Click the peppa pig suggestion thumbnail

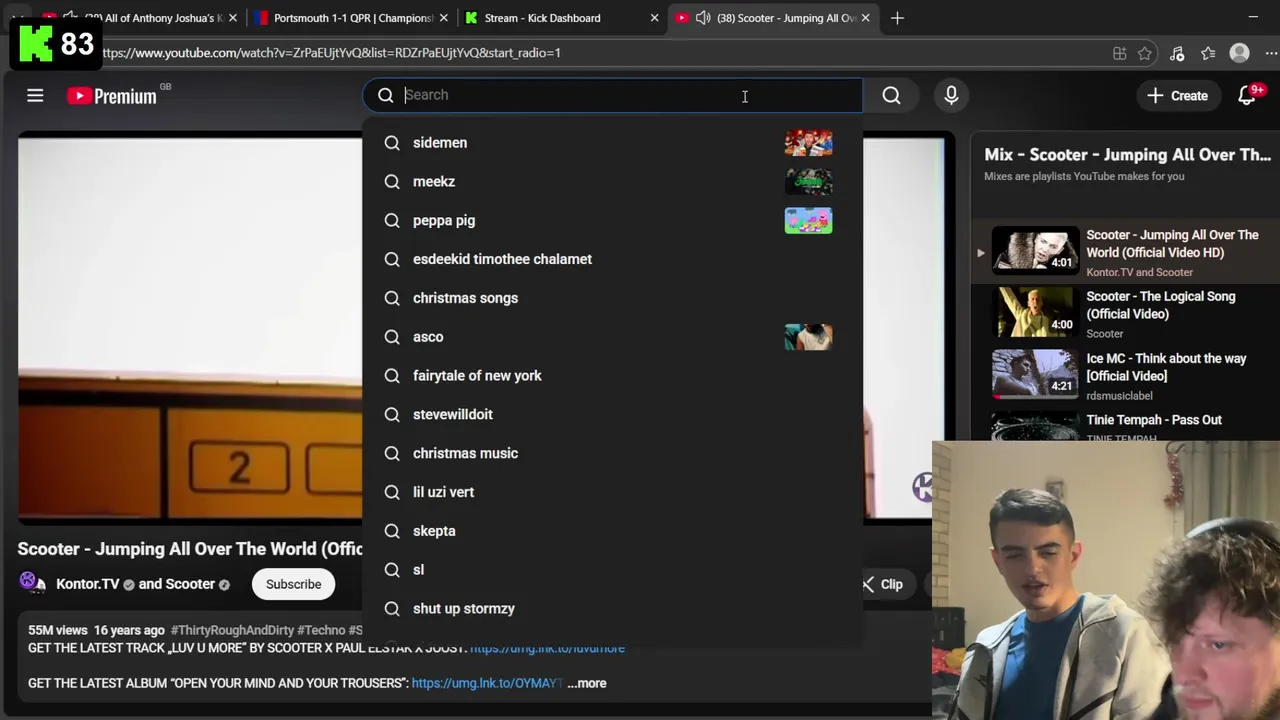point(808,220)
